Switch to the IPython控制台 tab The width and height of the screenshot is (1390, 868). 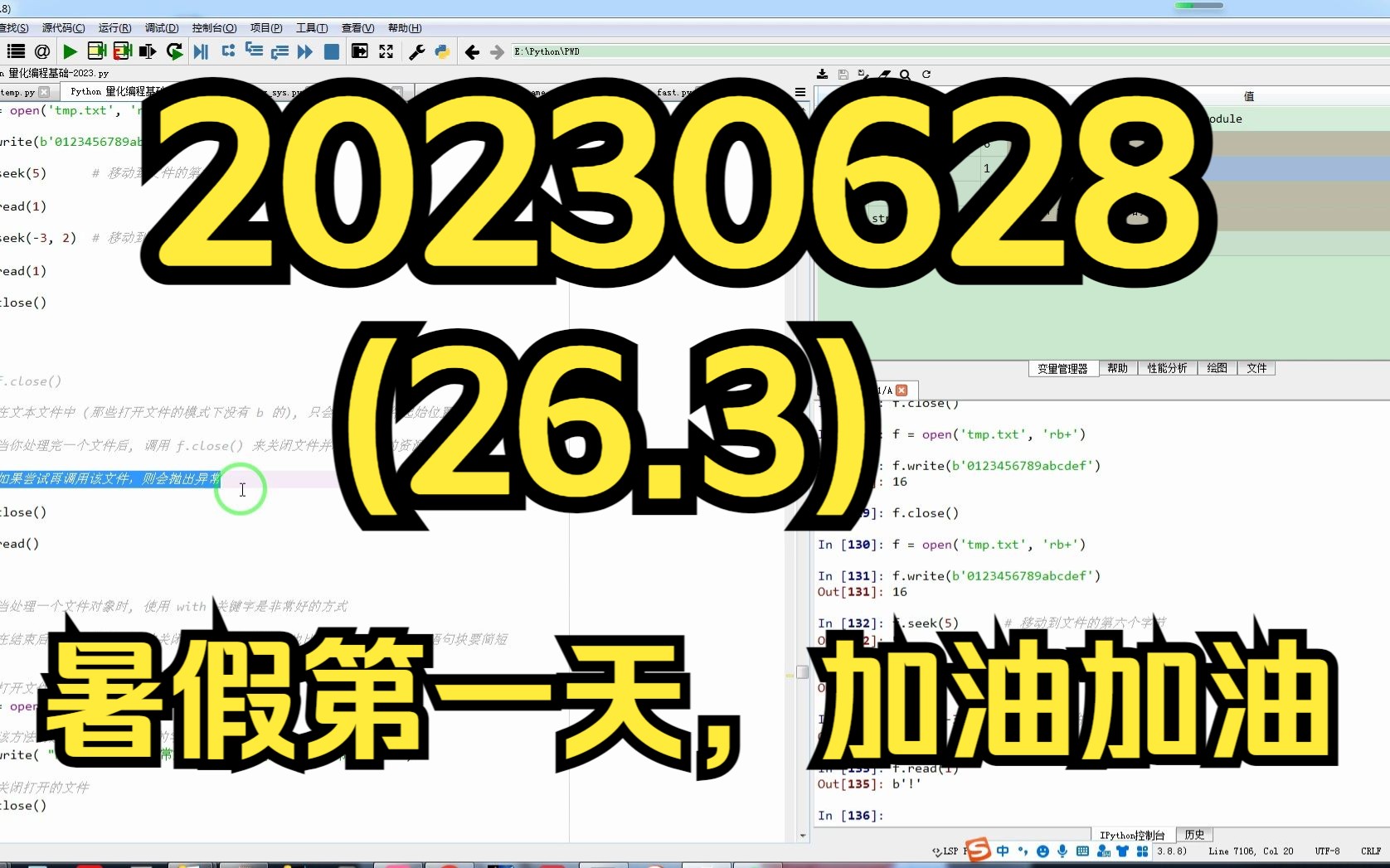1132,835
